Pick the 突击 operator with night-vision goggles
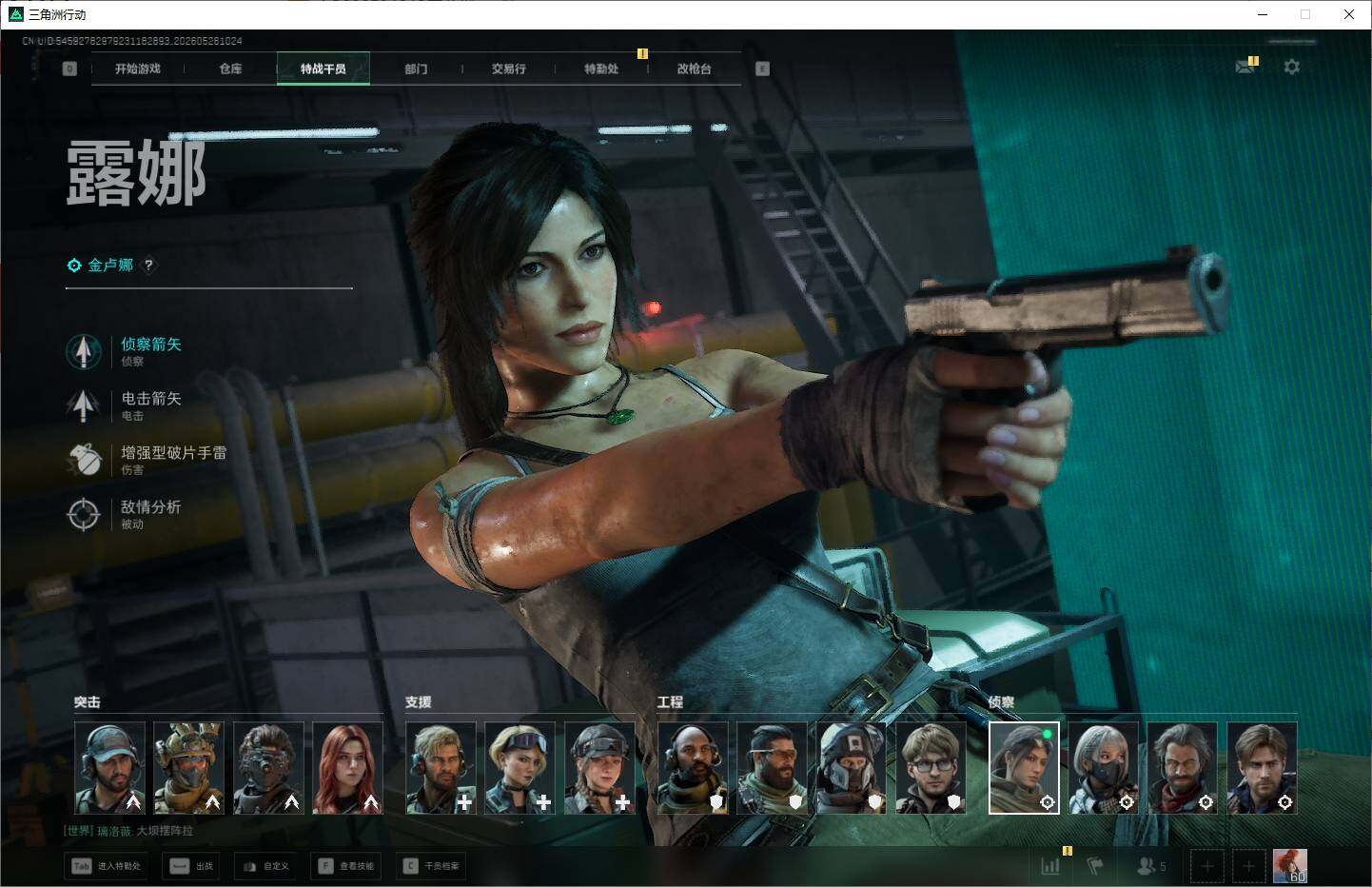Viewport: 1372px width, 887px height. (268, 768)
